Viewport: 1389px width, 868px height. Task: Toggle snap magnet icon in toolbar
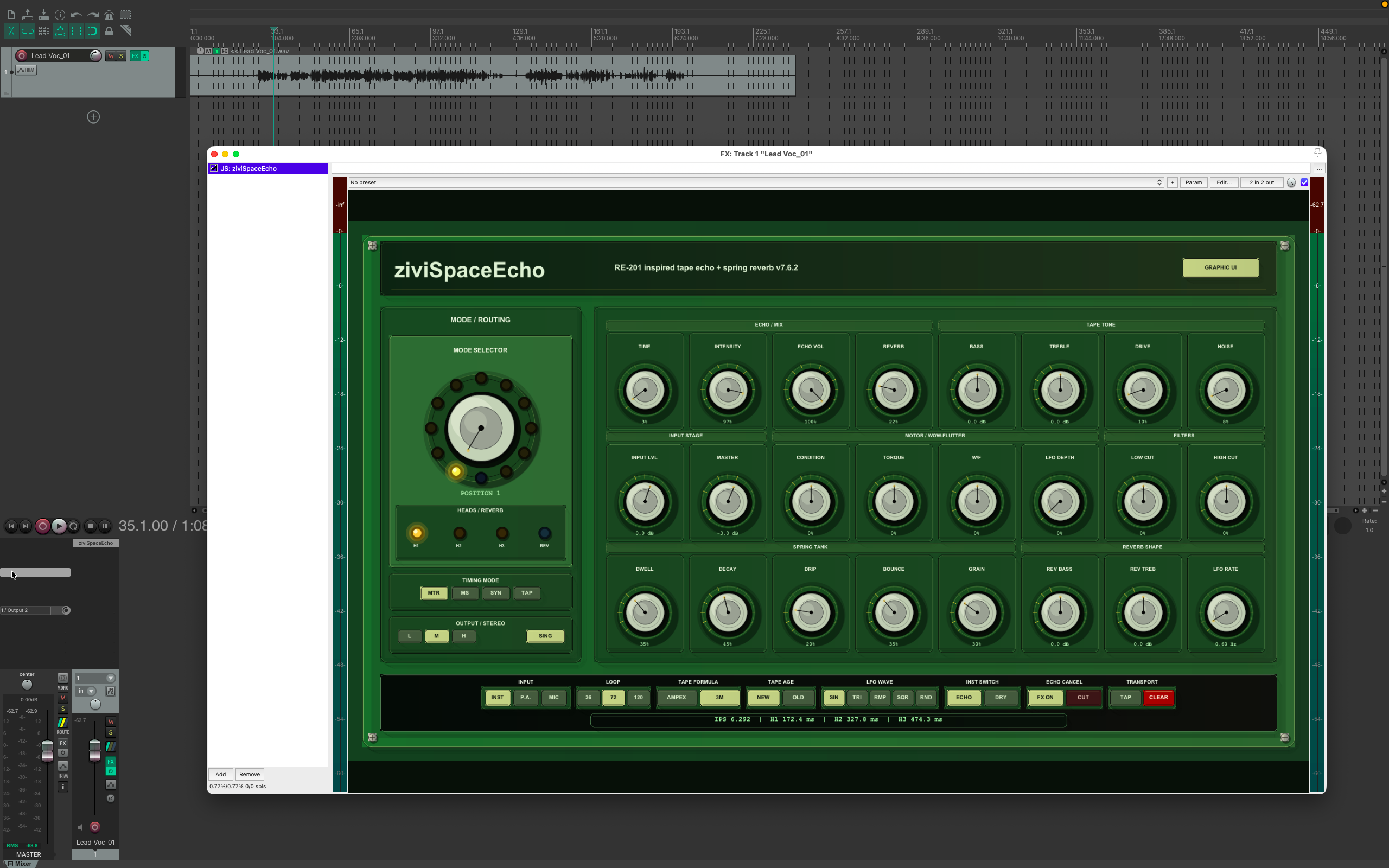[x=92, y=31]
